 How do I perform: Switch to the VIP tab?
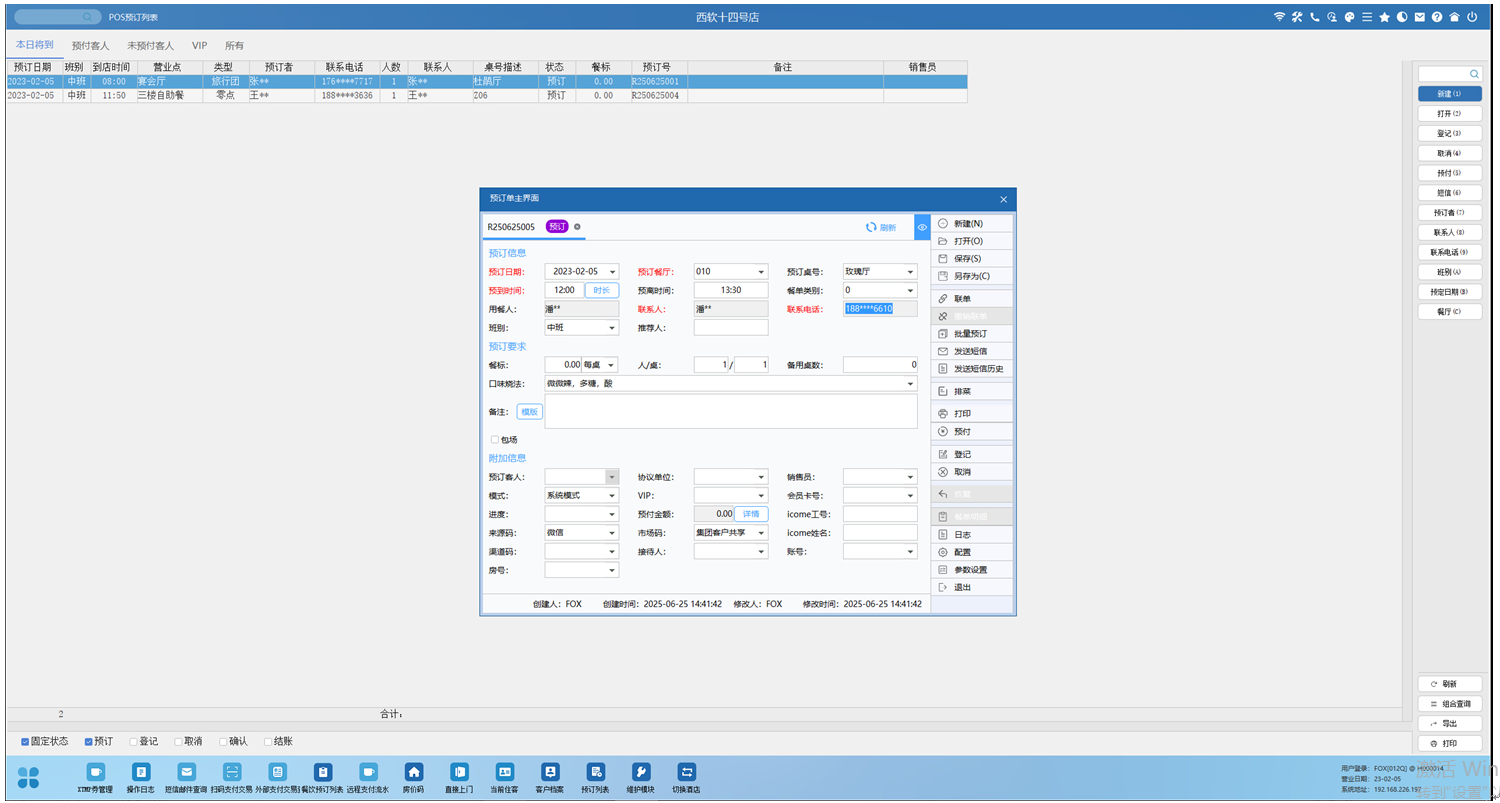(199, 46)
